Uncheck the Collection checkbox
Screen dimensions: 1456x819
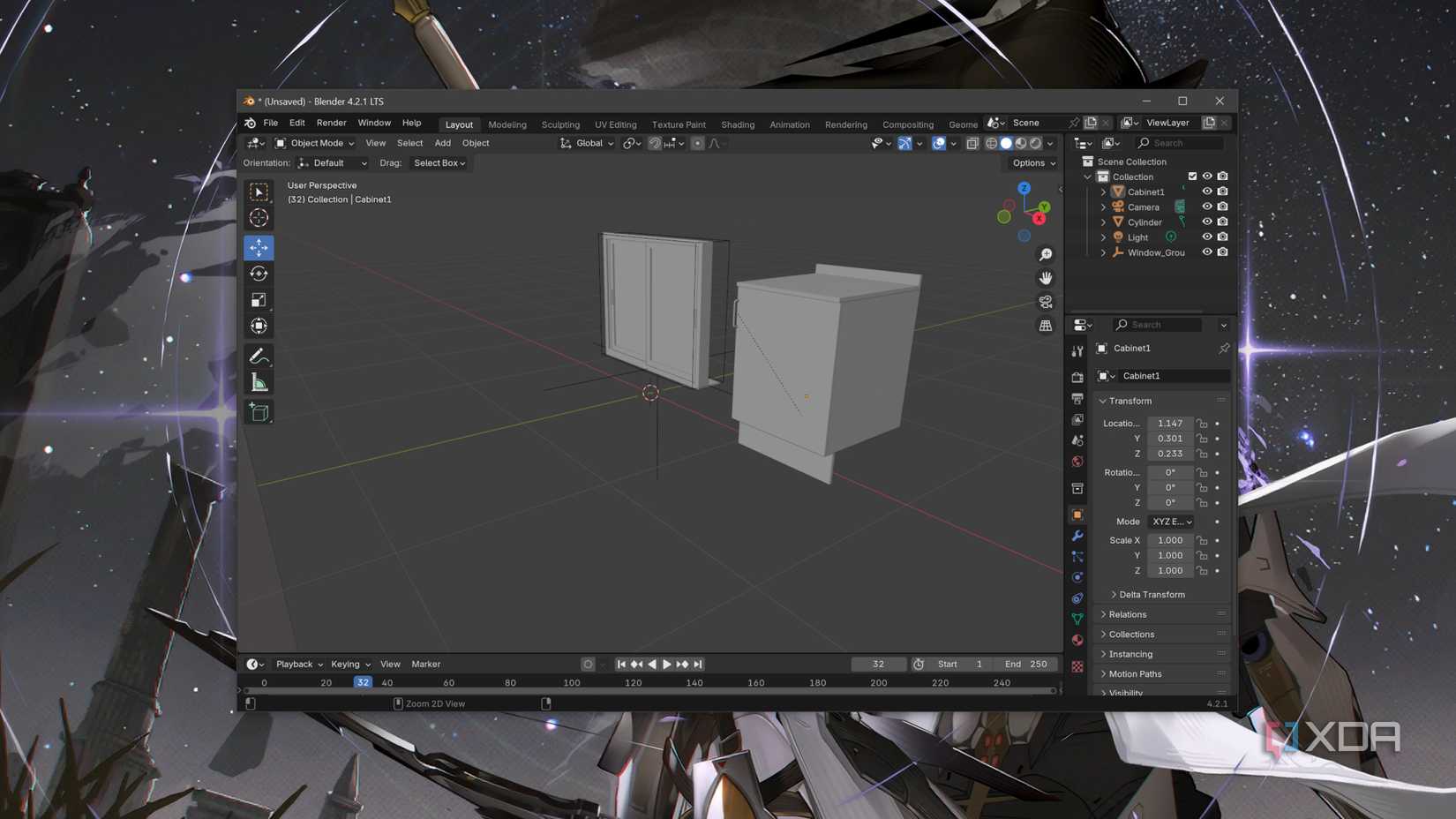click(x=1193, y=176)
